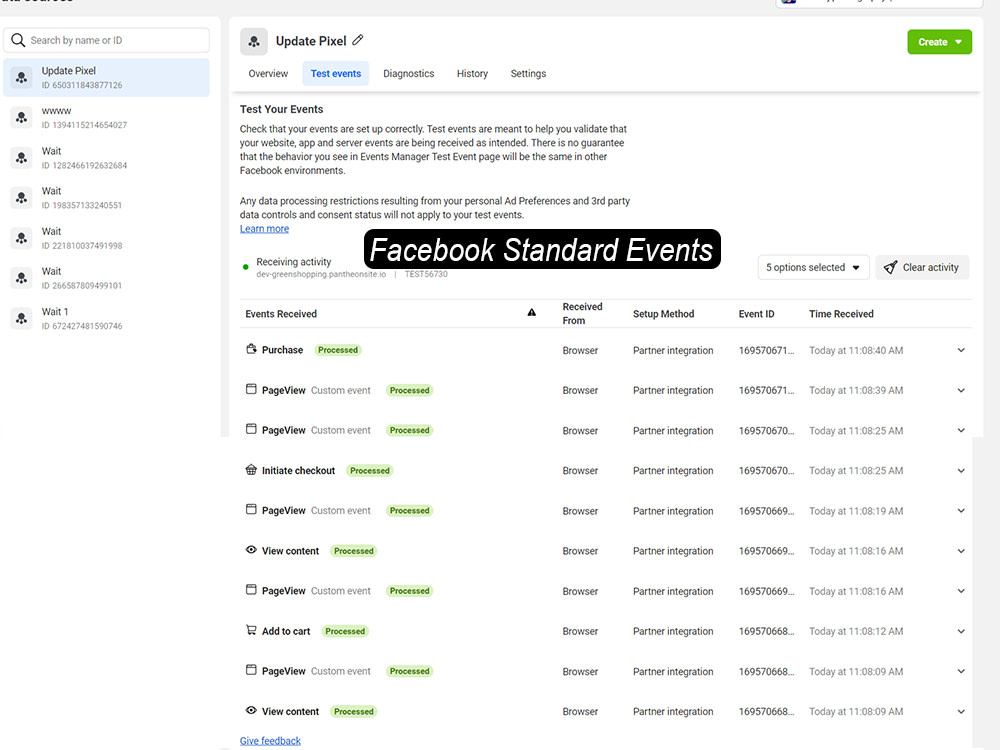Click the page icon of 11:08:19 PageView
The height and width of the screenshot is (750, 1000).
coord(251,510)
